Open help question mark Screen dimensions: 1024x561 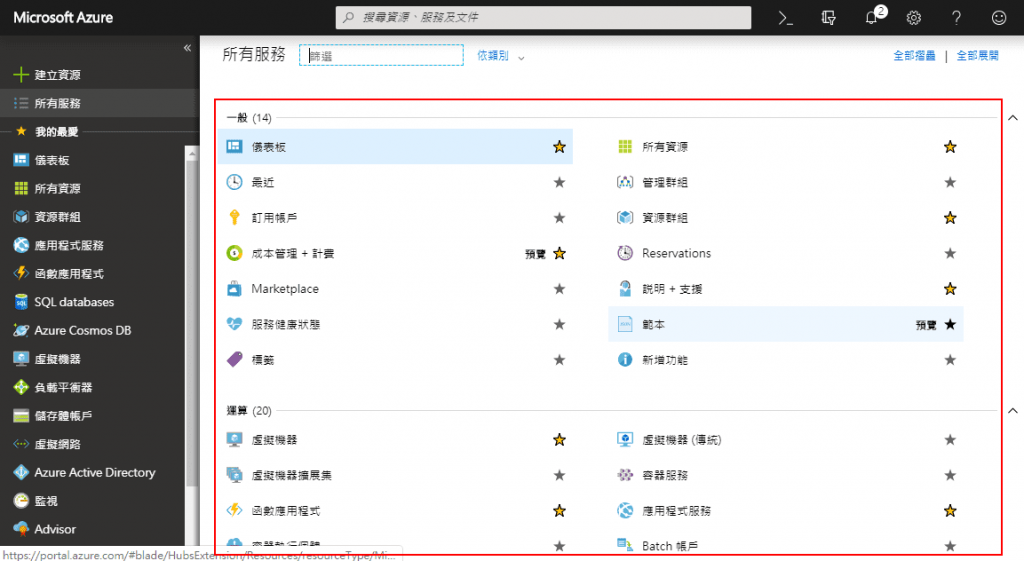tap(956, 18)
